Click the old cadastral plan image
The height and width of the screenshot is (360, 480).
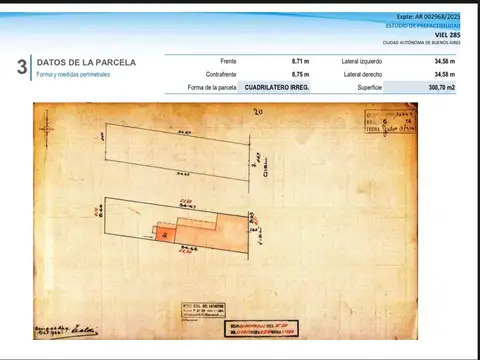225,221
